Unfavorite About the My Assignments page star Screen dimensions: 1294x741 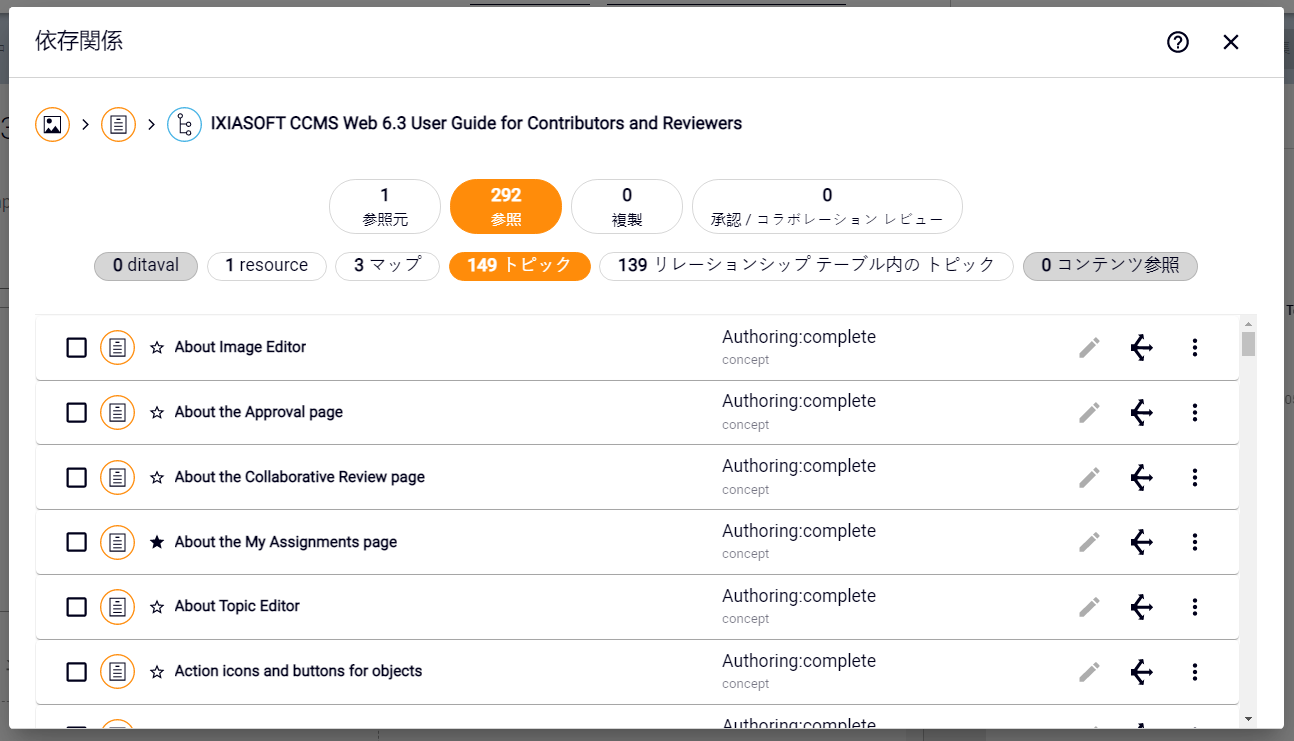click(157, 542)
